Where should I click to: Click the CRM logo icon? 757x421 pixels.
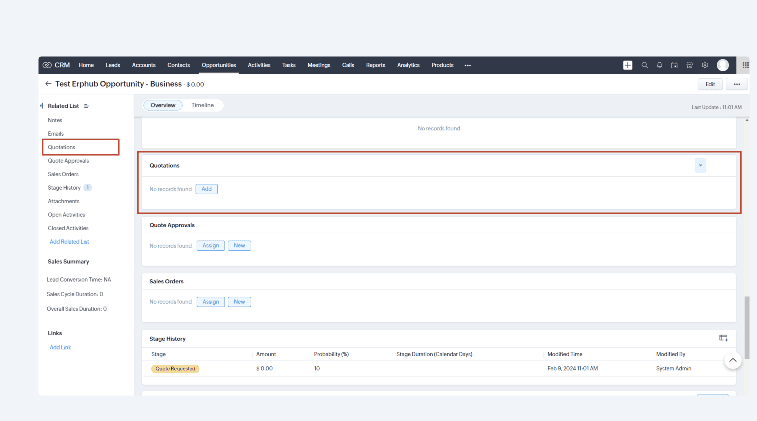47,65
